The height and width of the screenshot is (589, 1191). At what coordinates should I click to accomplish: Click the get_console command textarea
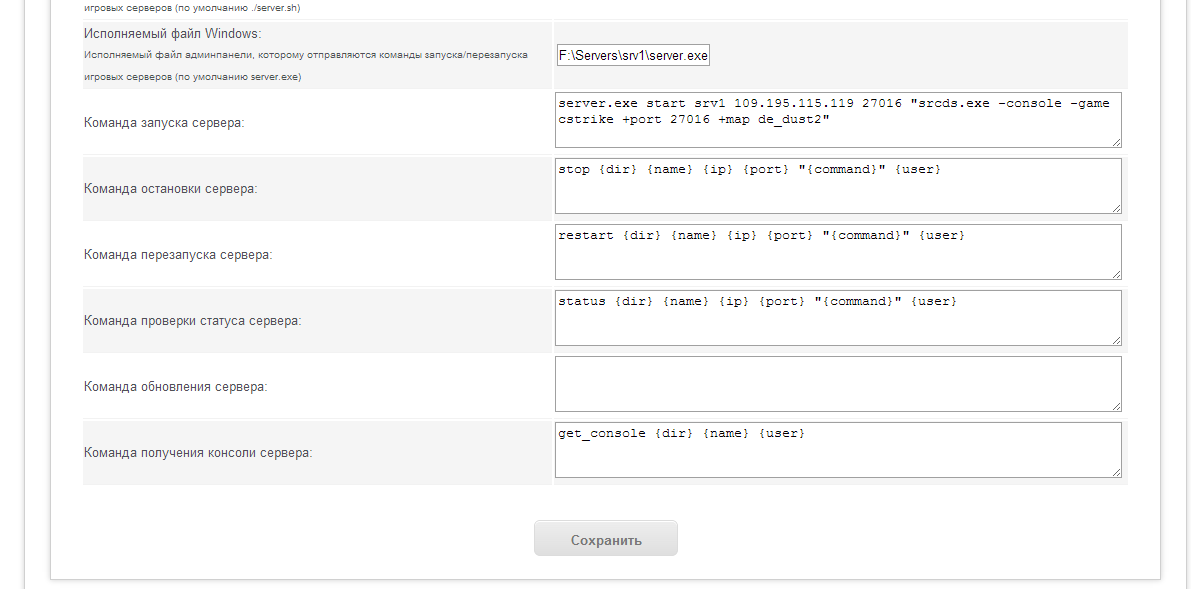point(838,450)
